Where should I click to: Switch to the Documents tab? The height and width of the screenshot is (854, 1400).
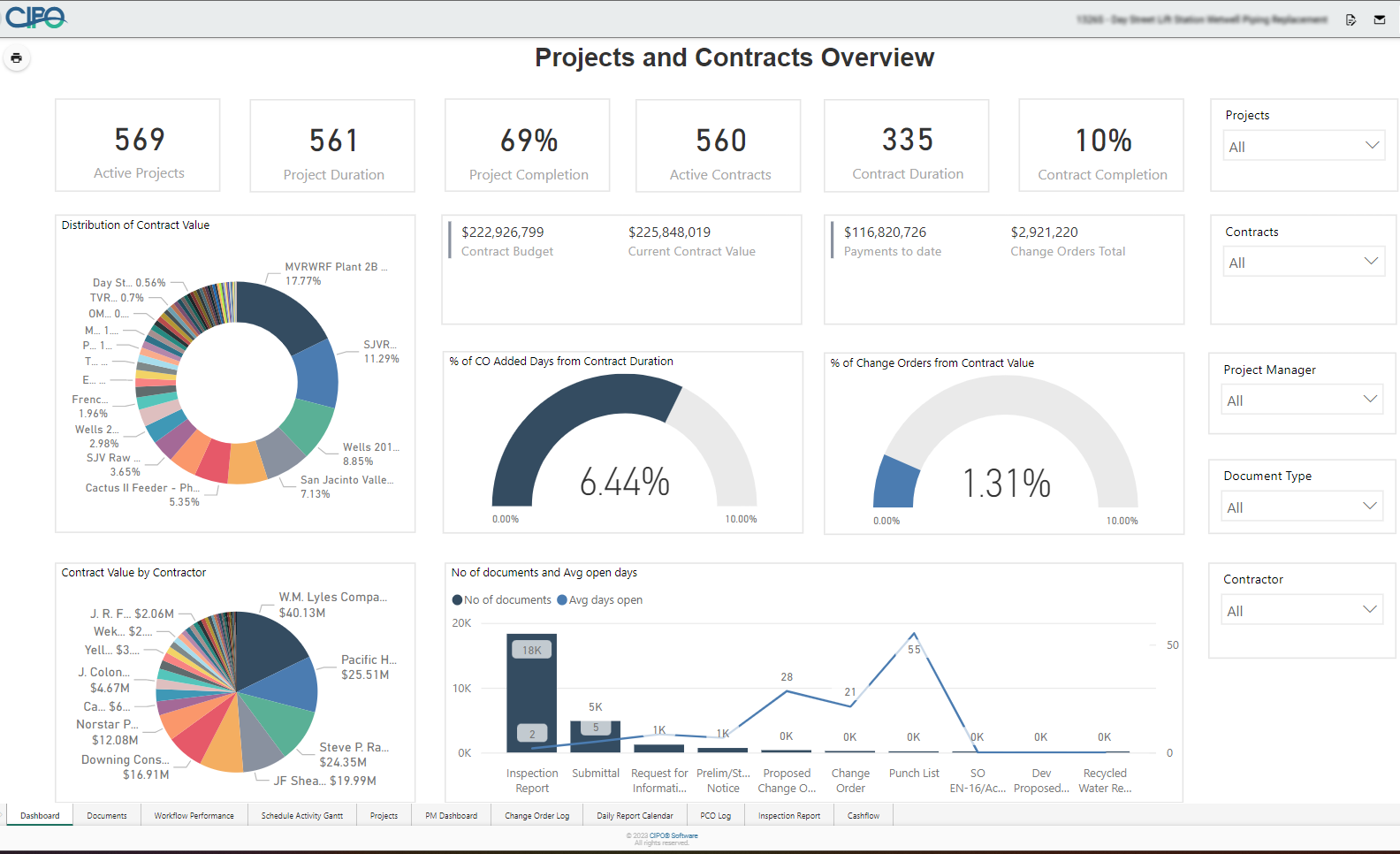coord(107,816)
